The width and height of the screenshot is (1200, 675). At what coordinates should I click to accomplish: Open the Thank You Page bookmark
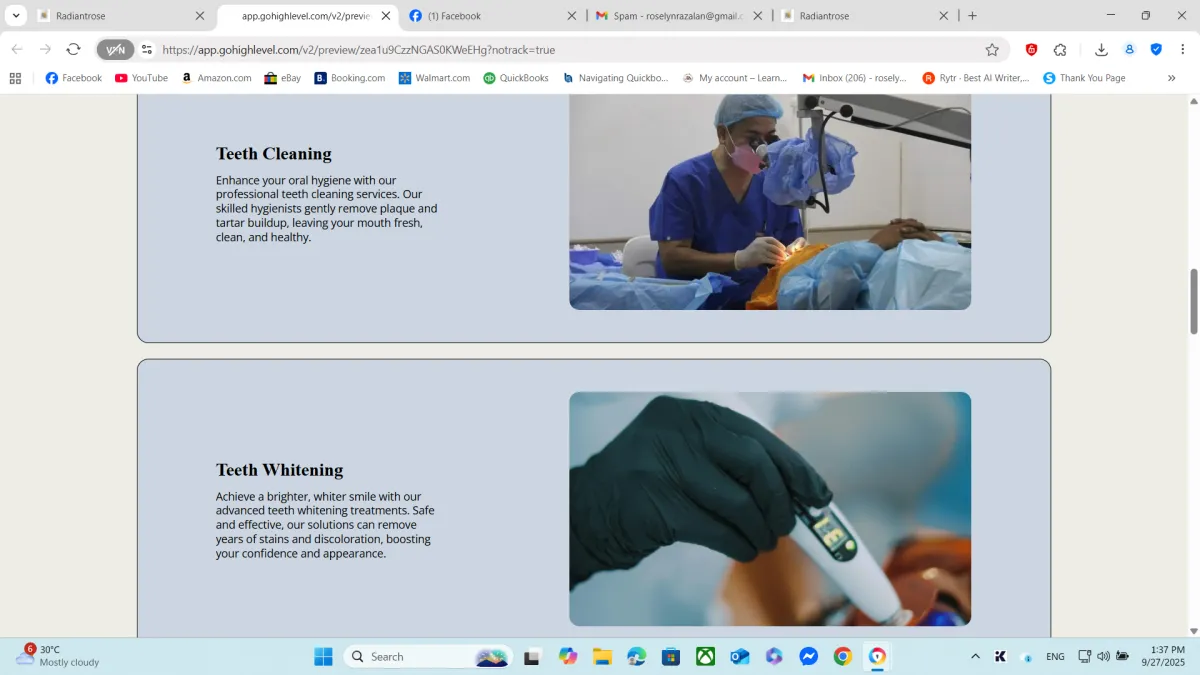(1084, 78)
